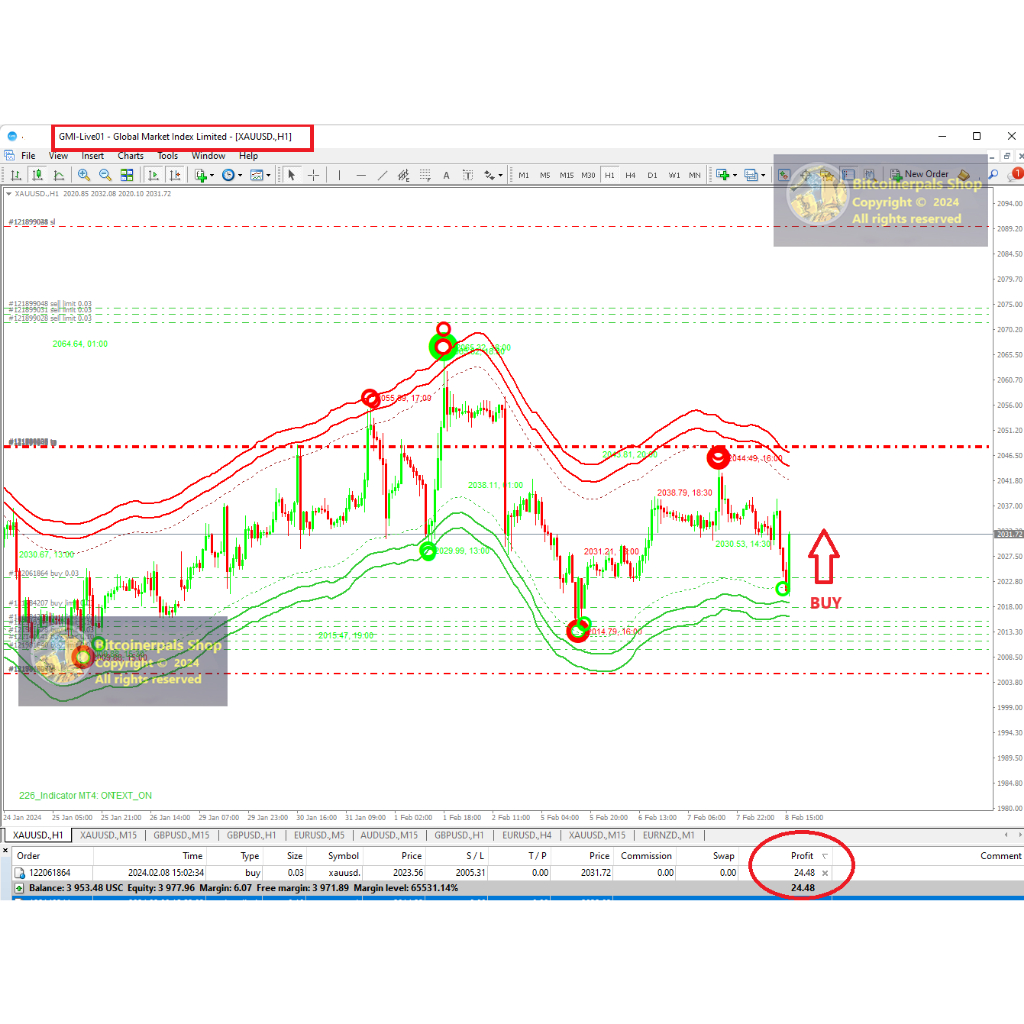The image size is (1024, 1024).
Task: Click the Zoom In magnifier icon
Action: pyautogui.click(x=84, y=175)
